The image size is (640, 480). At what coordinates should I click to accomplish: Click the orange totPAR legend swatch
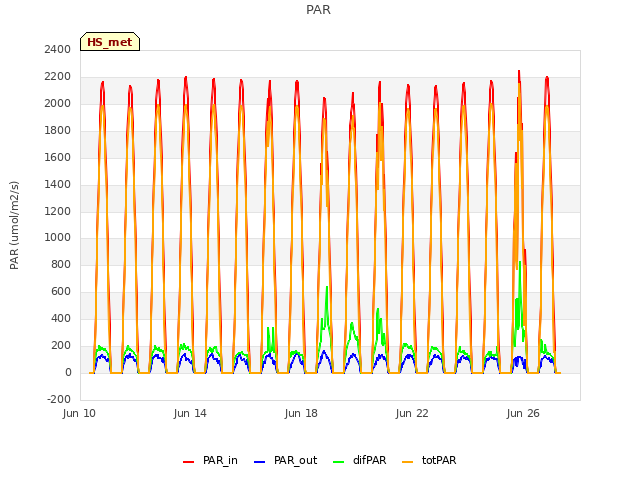pos(407,462)
